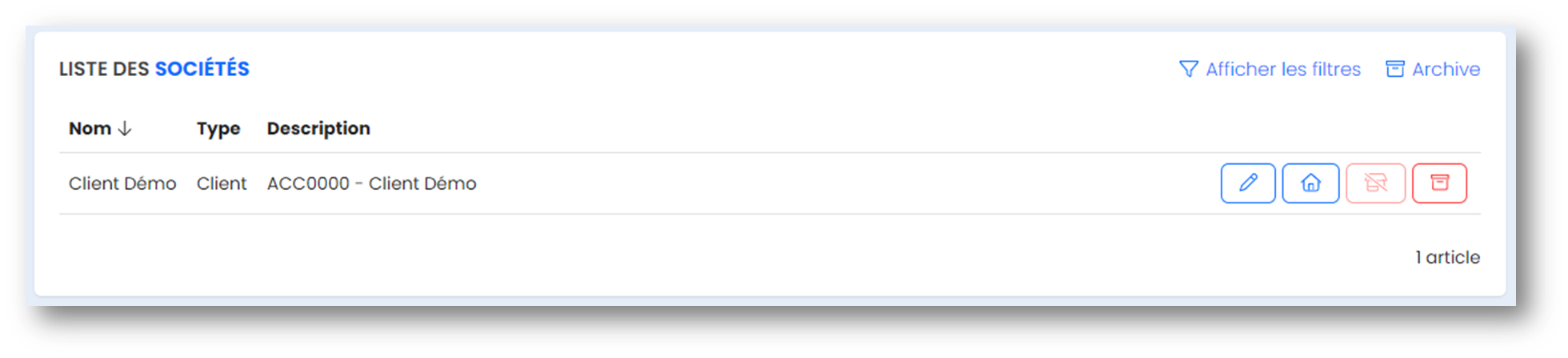The height and width of the screenshot is (358, 1568).
Task: Sort the list by the Nom column
Action: click(90, 128)
